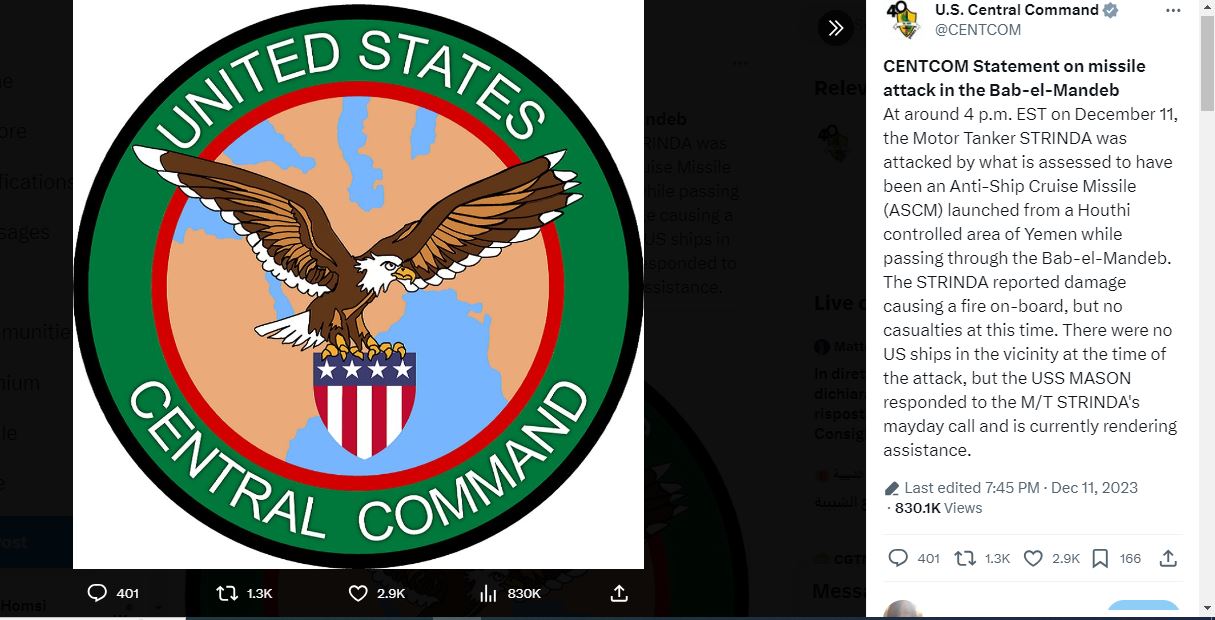Open the @CENTCOM handle link
The height and width of the screenshot is (620, 1215).
pos(978,30)
